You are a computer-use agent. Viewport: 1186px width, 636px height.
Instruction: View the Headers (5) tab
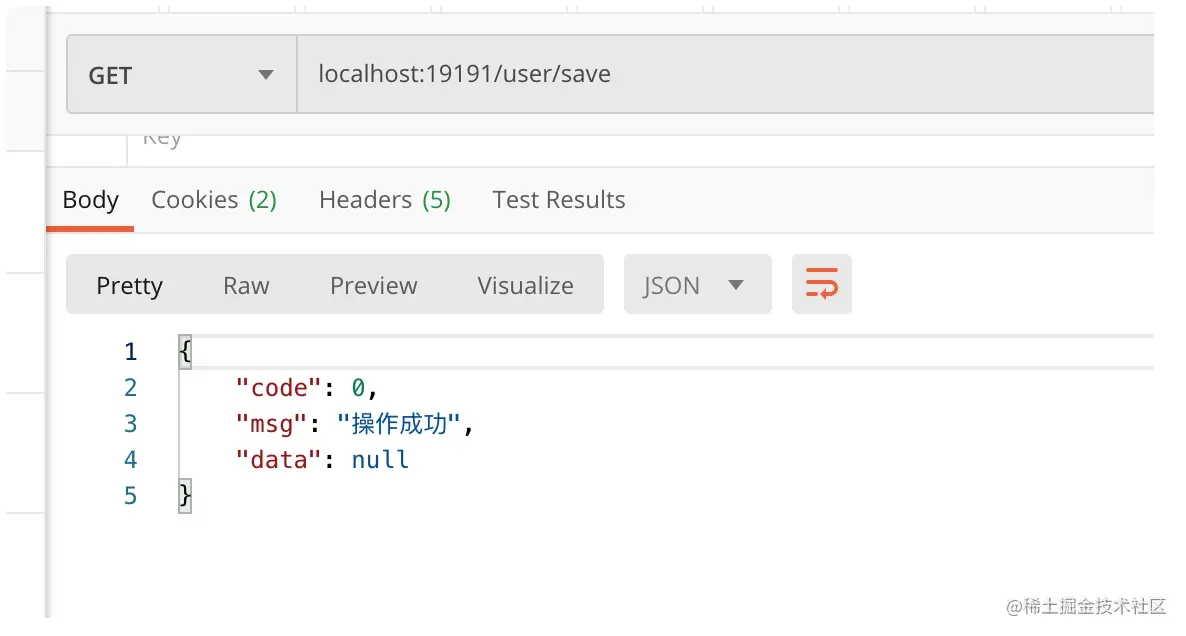click(385, 199)
